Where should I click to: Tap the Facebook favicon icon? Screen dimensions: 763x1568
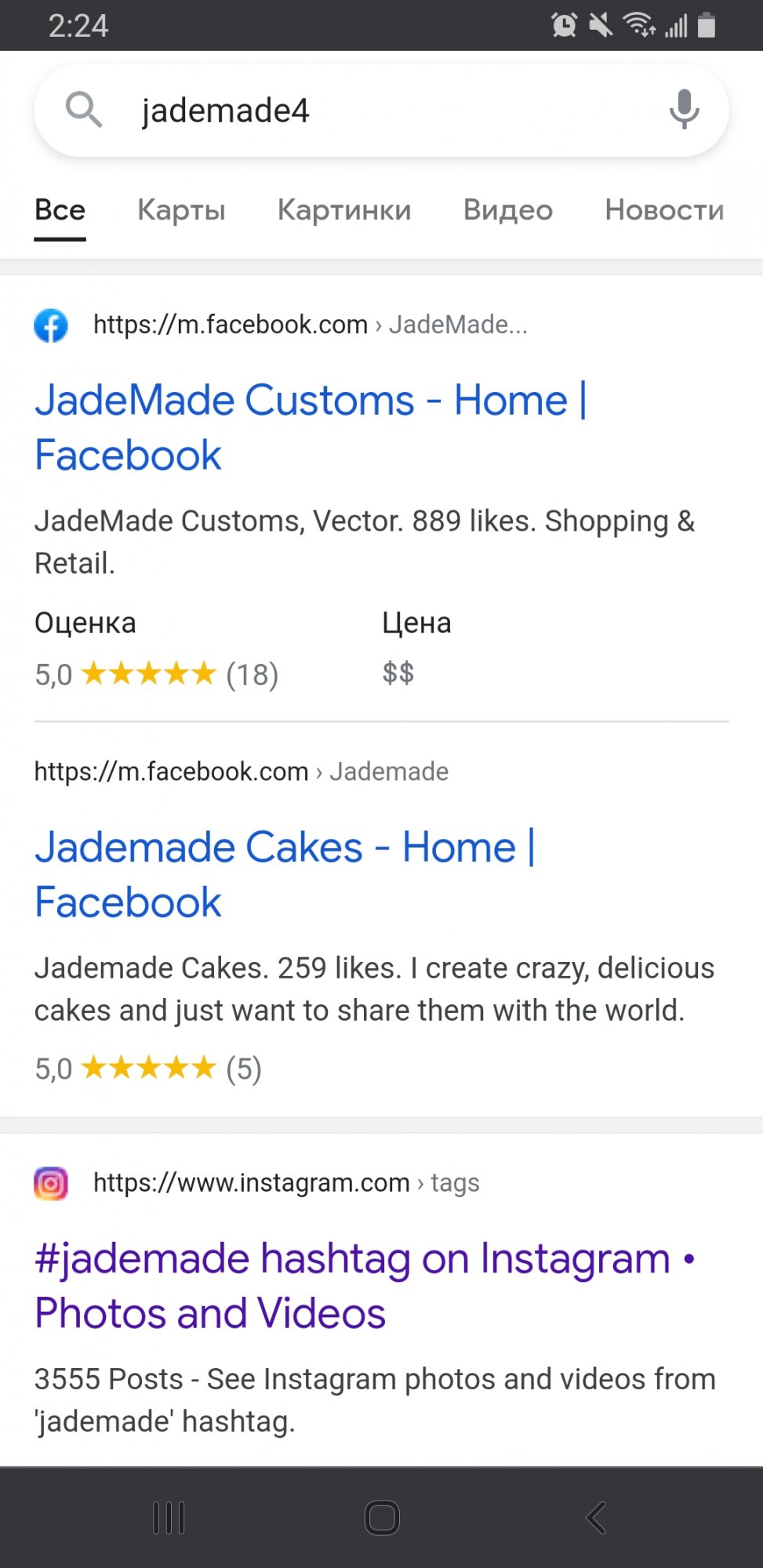51,325
